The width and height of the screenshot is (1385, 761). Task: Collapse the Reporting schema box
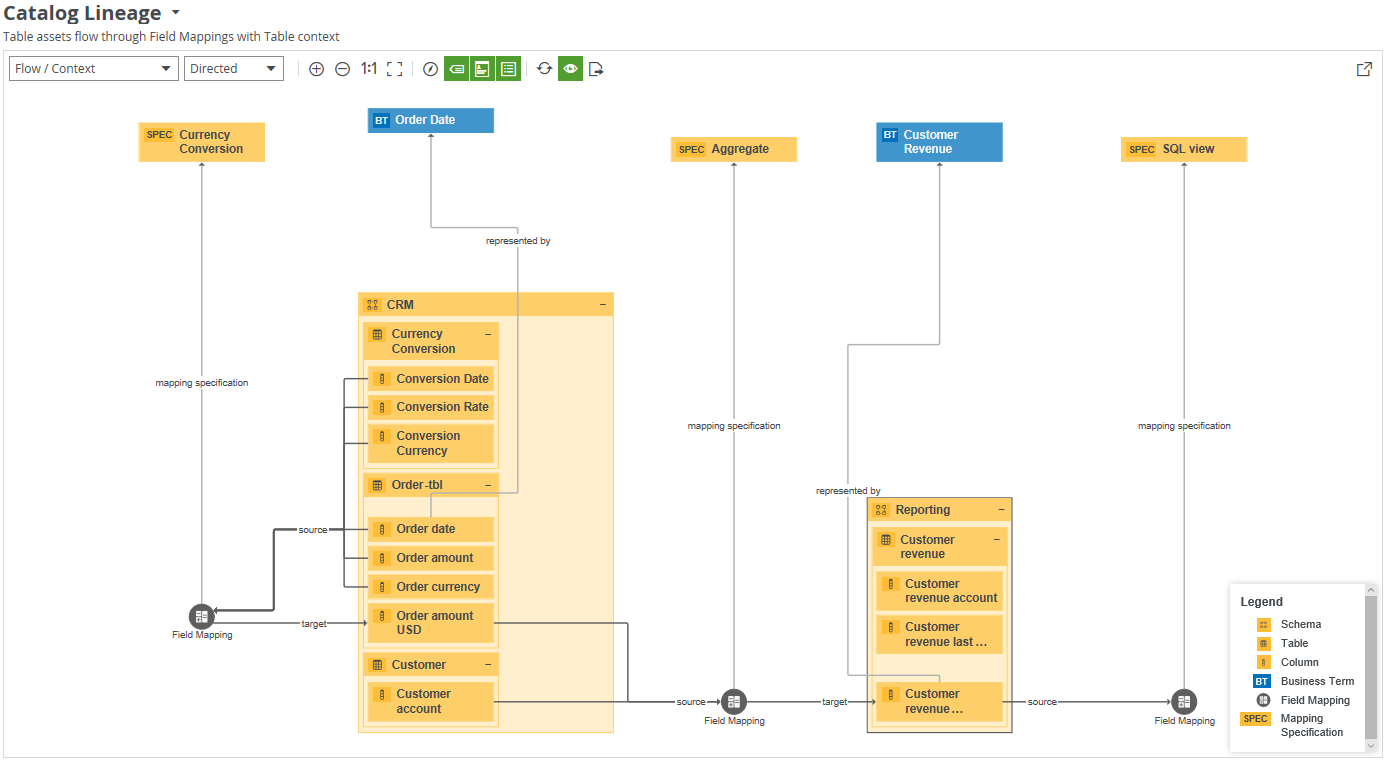(x=1001, y=510)
